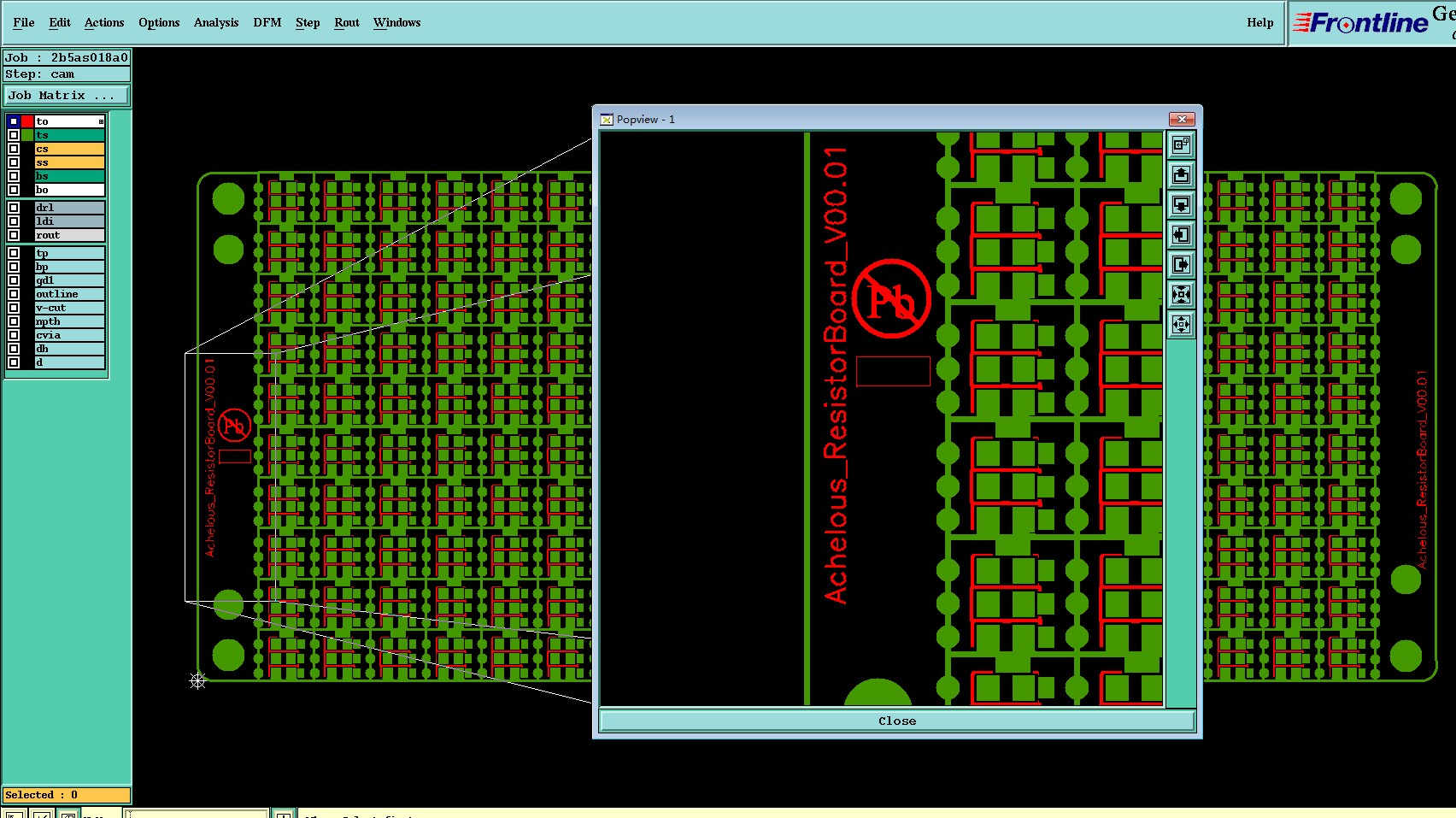Select the 'ss' layer name

[69, 162]
